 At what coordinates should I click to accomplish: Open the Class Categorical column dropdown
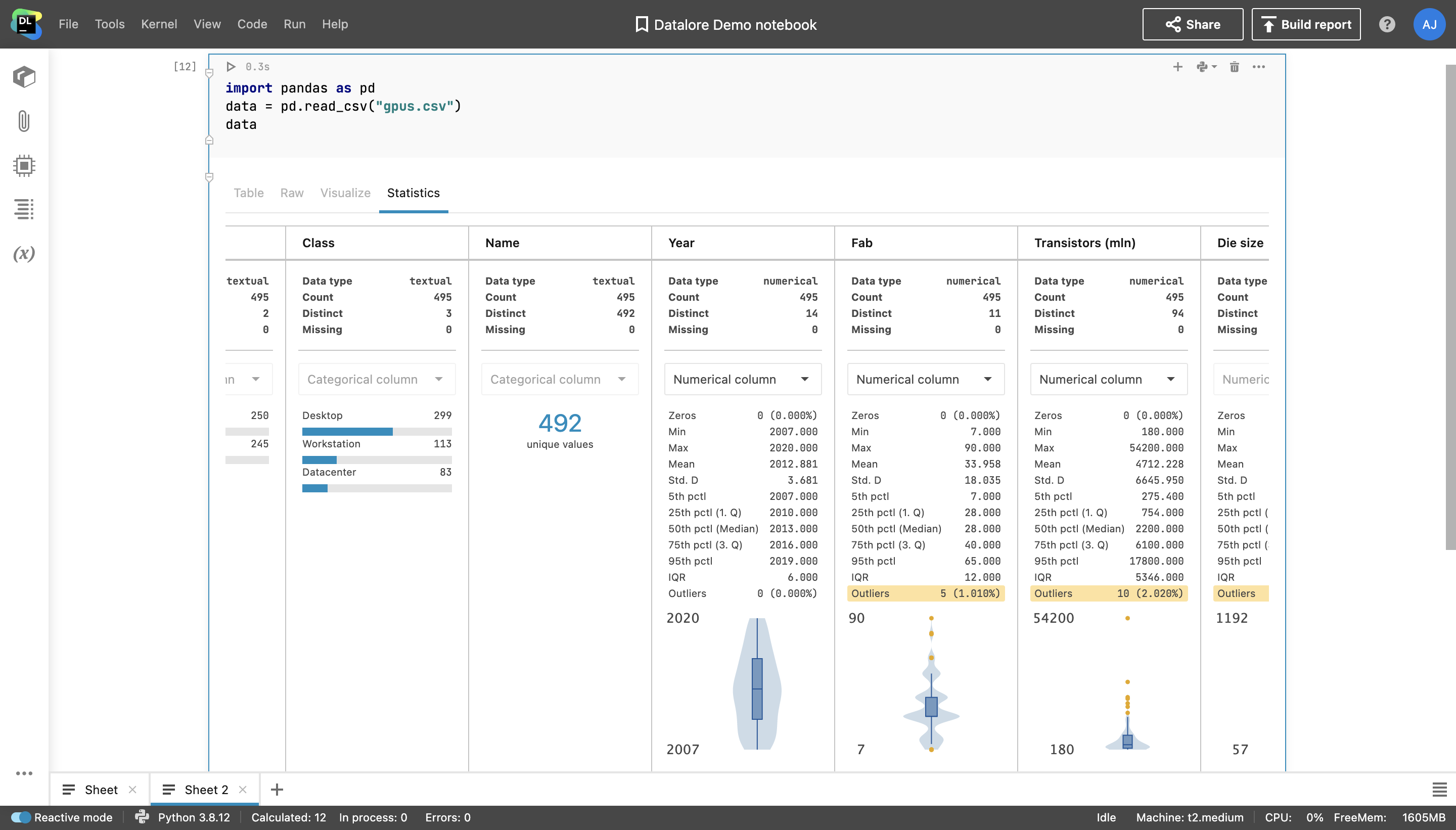coord(376,379)
